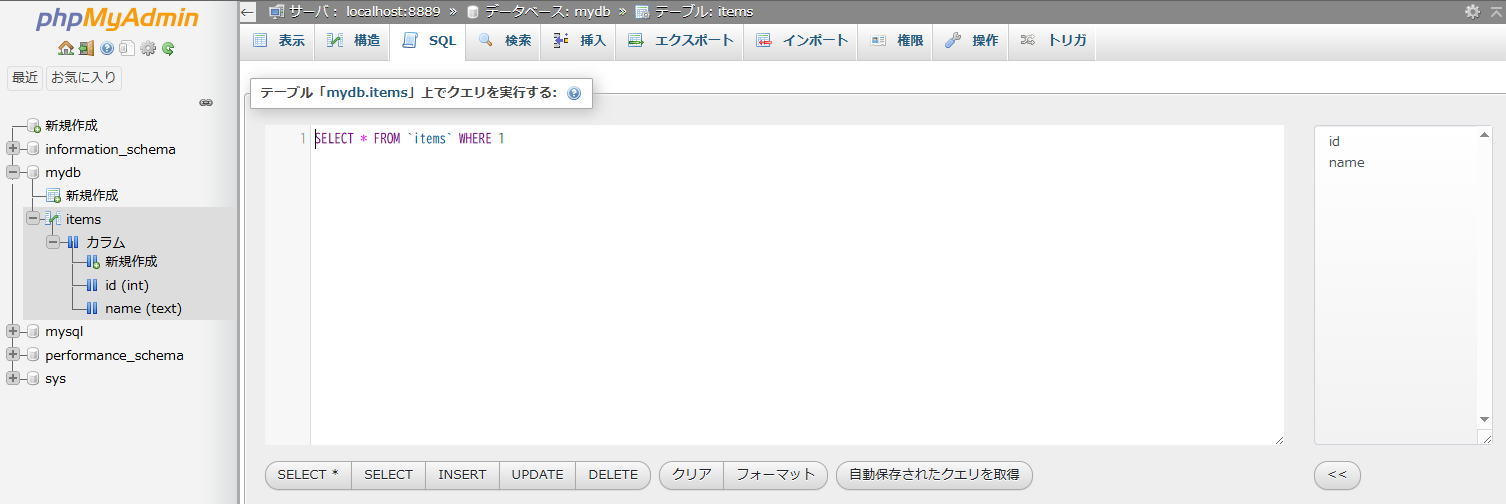1506x504 pixels.
Task: Click the collapse-up arrows icon top right
Action: click(x=1494, y=11)
